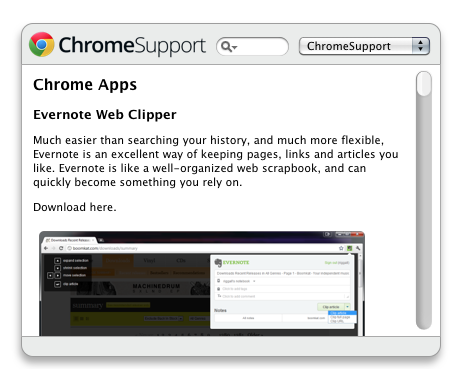Open the ChromeSupport dropdown menu
Image resolution: width=463 pixels, height=383 pixels.
(364, 46)
